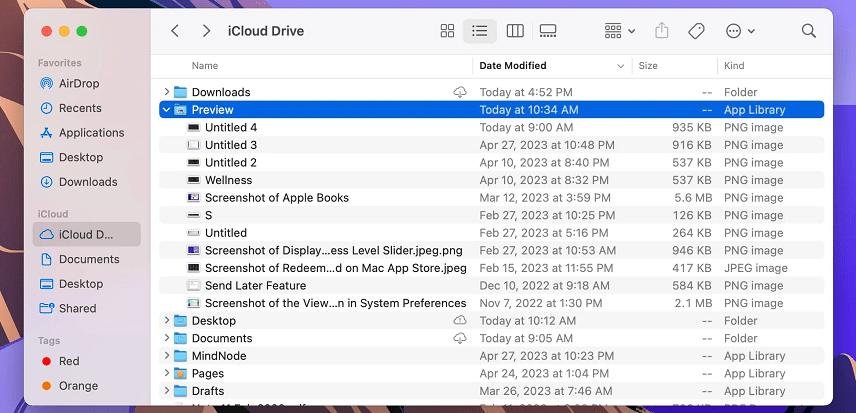Click the Drafts folder icon
856x413 pixels.
(x=180, y=391)
